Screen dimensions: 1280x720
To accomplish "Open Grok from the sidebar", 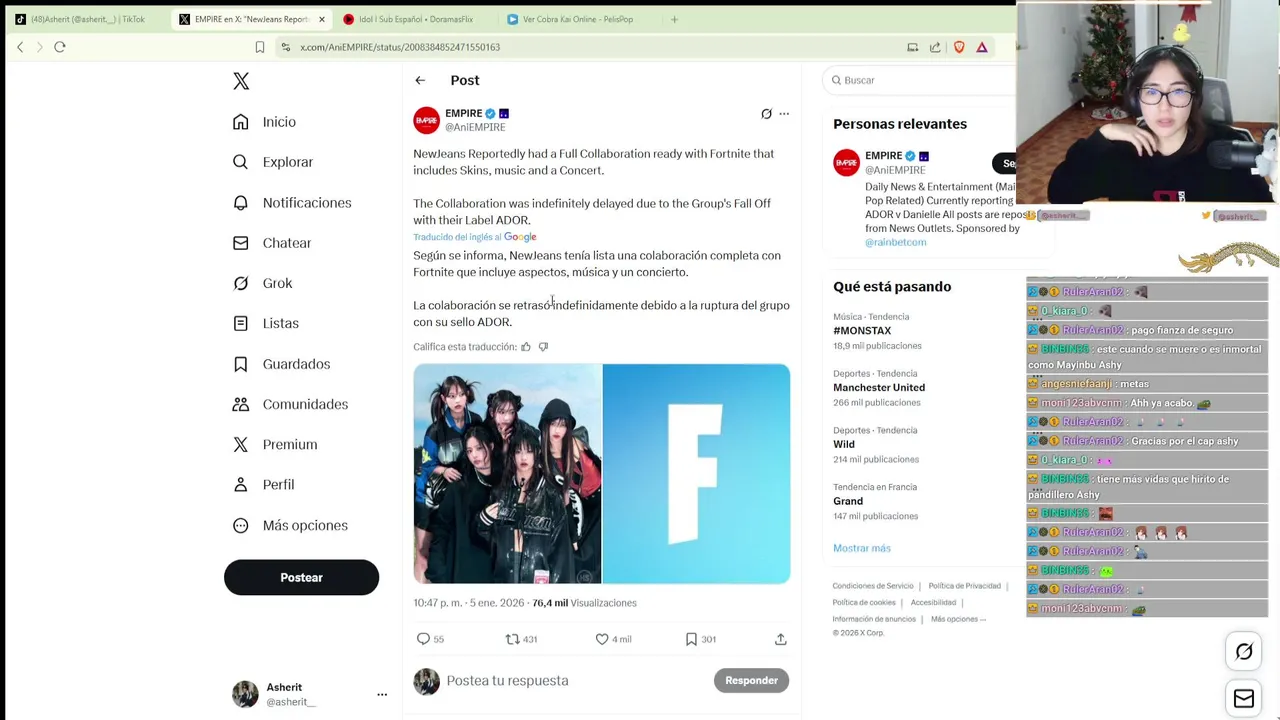I will click(x=263, y=284).
